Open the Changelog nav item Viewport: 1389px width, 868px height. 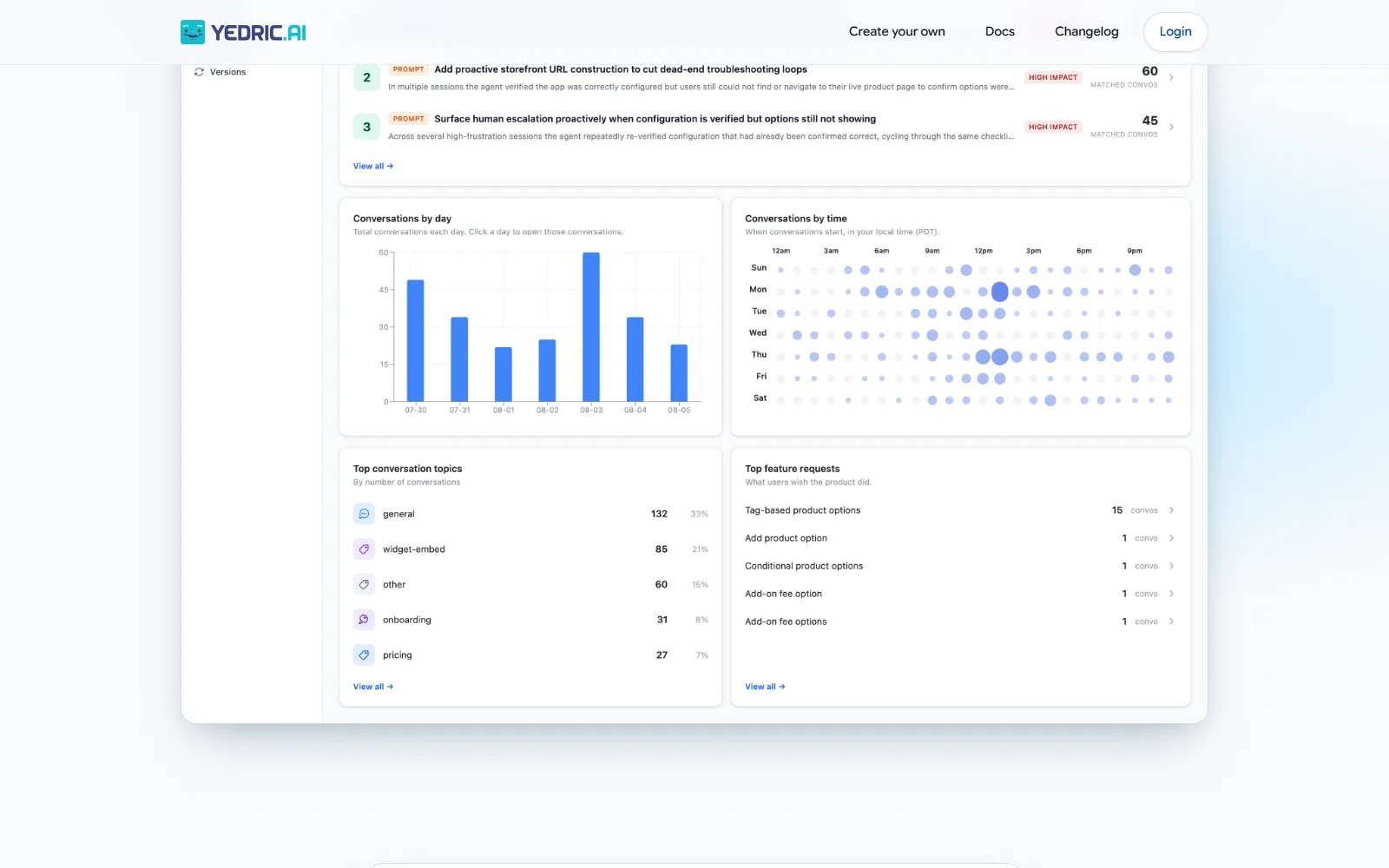(1086, 31)
